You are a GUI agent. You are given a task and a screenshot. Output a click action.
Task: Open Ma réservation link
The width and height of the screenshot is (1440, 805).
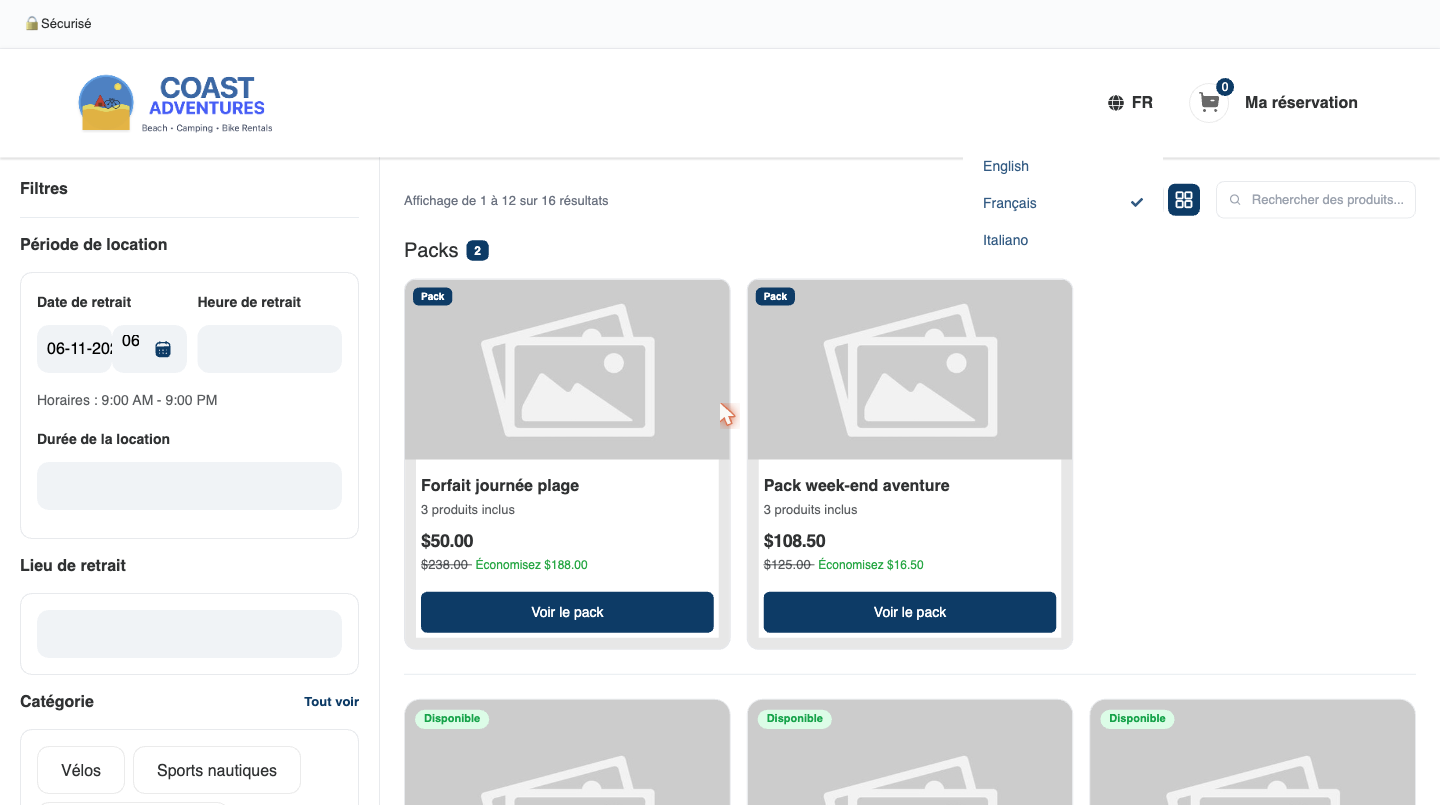point(1301,102)
